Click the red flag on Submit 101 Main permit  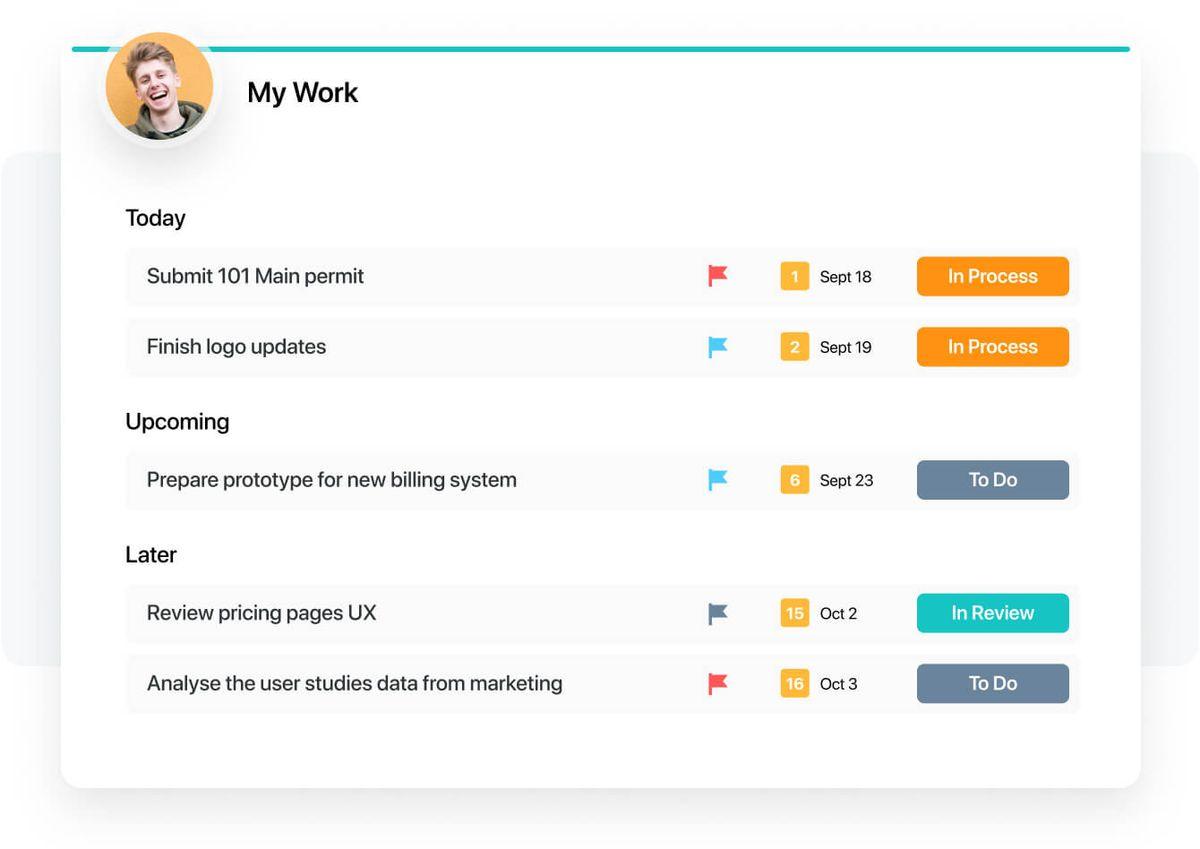pos(718,276)
